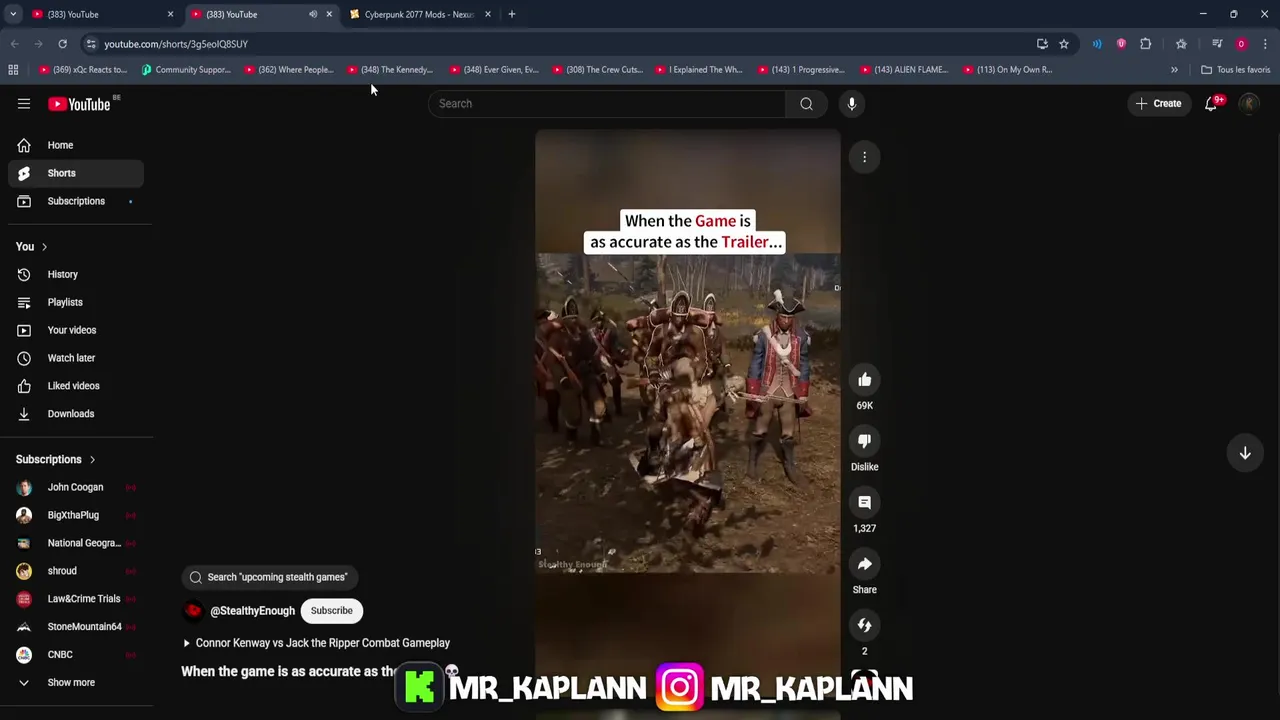This screenshot has height=720, width=1280.
Task: Open Chrome extensions puzzle icon
Action: tap(1146, 44)
